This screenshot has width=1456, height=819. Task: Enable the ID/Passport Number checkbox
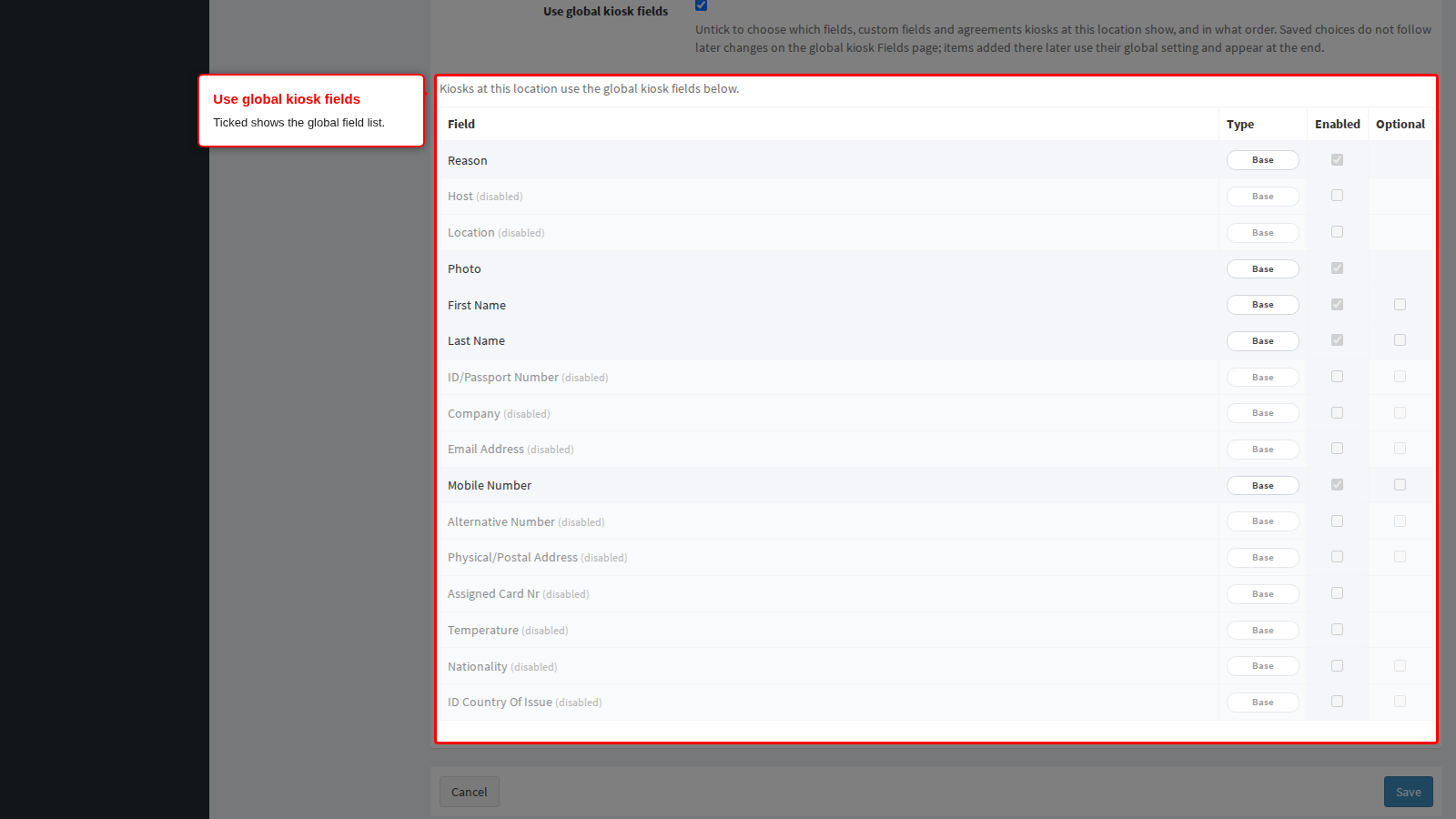1337,376
